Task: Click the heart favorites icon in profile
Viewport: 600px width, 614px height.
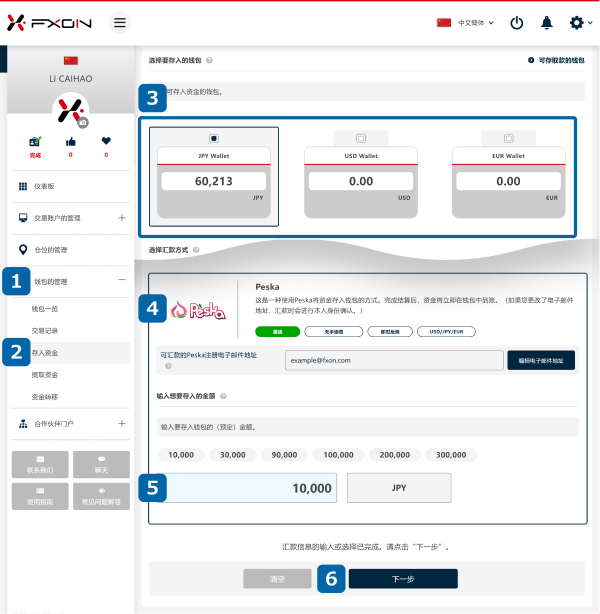Action: coord(106,141)
